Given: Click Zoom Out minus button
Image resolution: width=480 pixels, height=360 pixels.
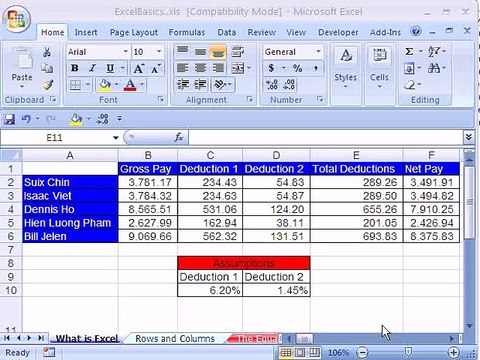Looking at the screenshot, I should pos(362,352).
